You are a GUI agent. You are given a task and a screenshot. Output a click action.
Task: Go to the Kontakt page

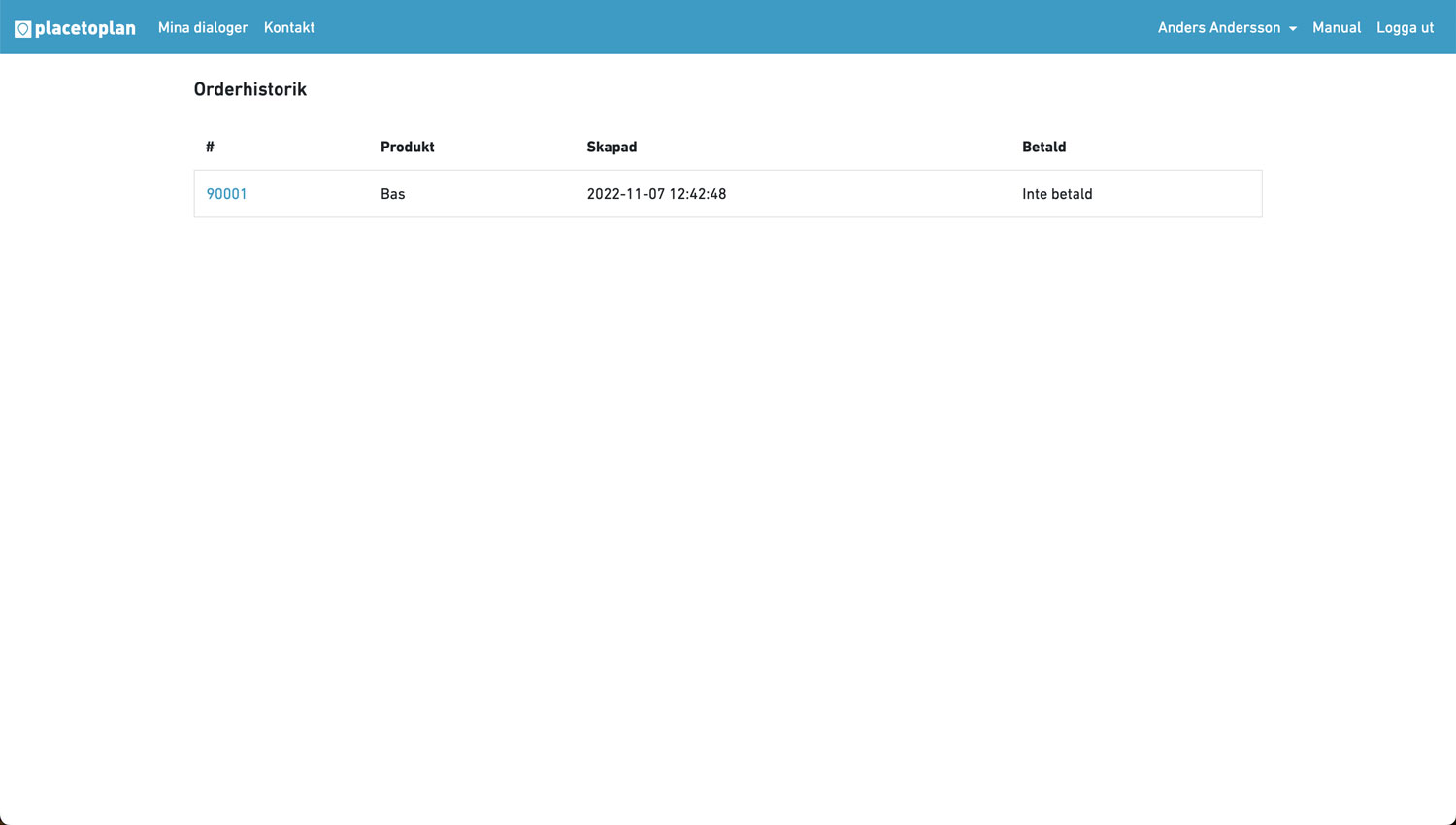coord(289,28)
